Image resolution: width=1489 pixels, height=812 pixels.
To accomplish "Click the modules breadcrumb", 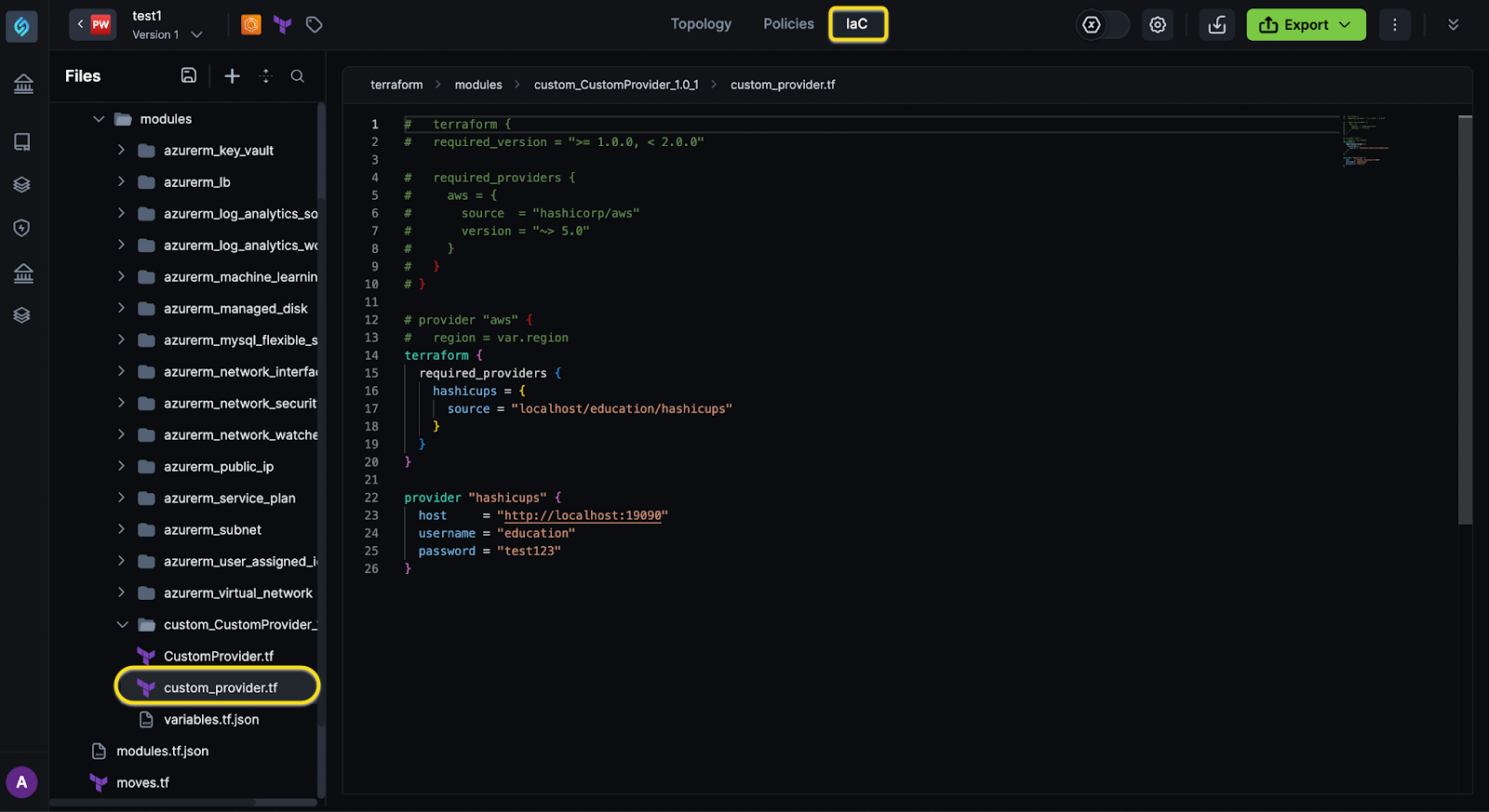I will coord(478,85).
